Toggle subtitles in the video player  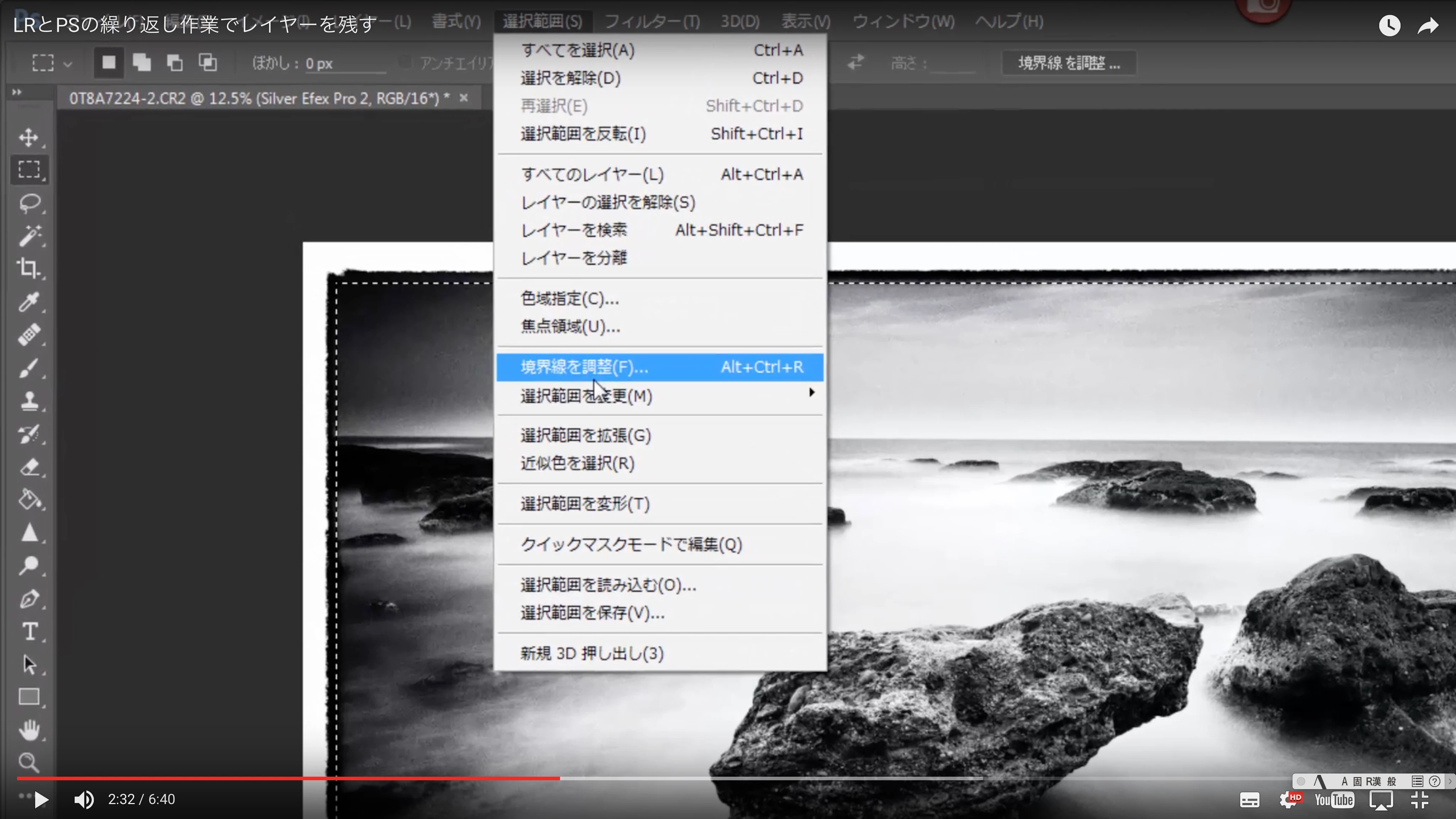point(1250,800)
